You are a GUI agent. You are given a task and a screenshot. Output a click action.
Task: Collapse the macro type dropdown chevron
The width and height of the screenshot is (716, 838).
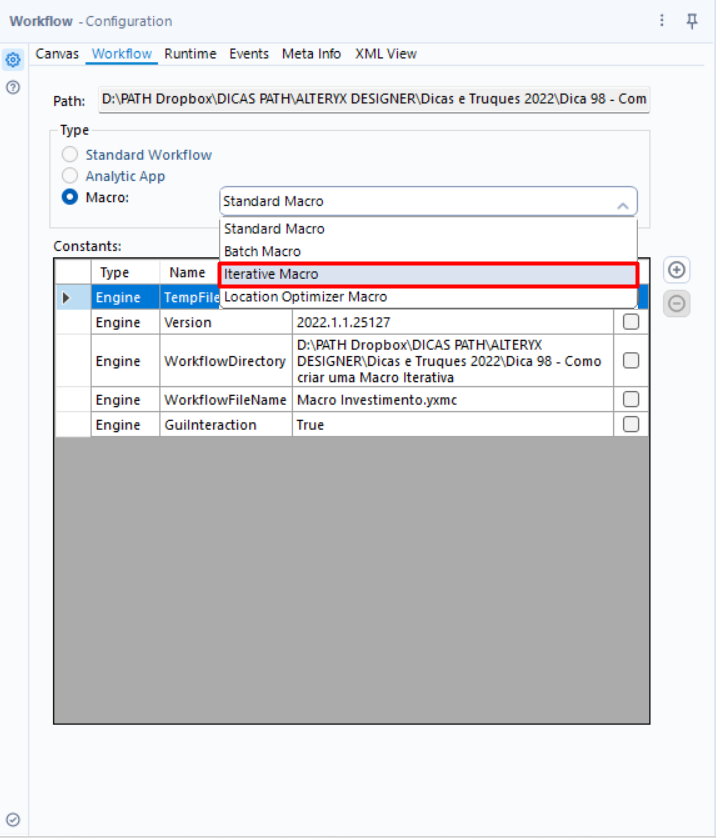[622, 206]
